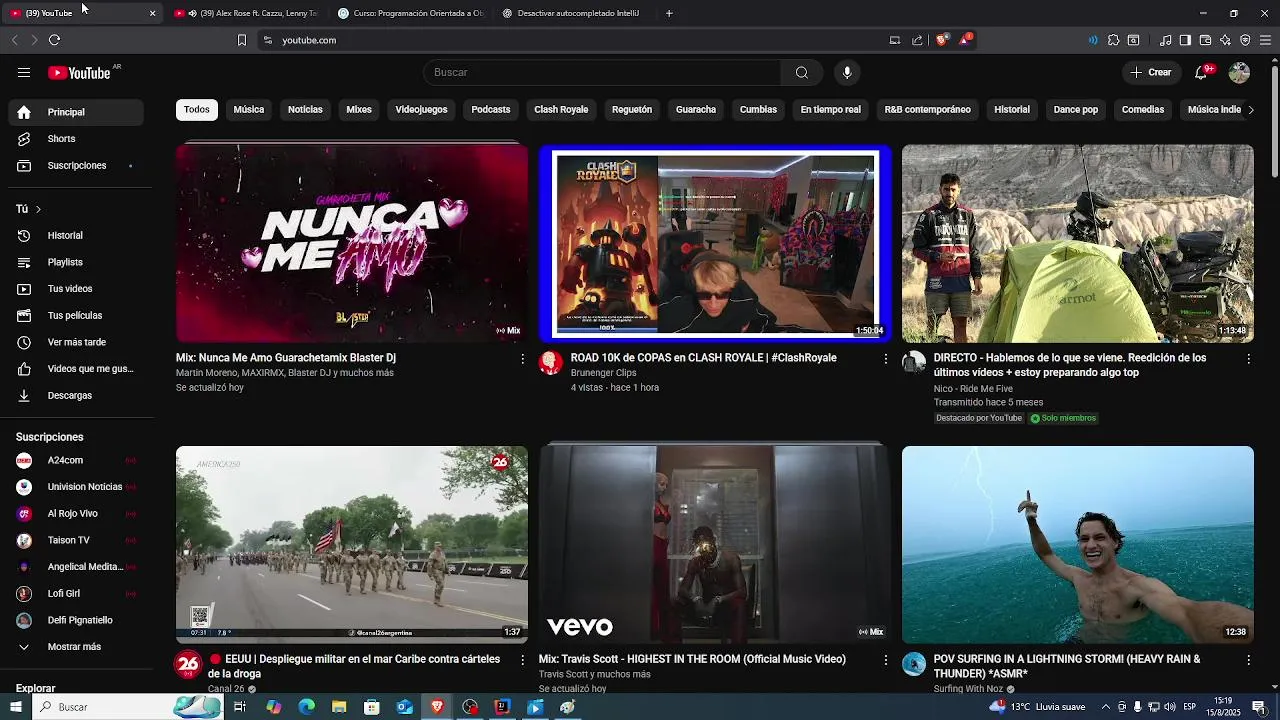Select the Cumbias filter chip

[758, 110]
